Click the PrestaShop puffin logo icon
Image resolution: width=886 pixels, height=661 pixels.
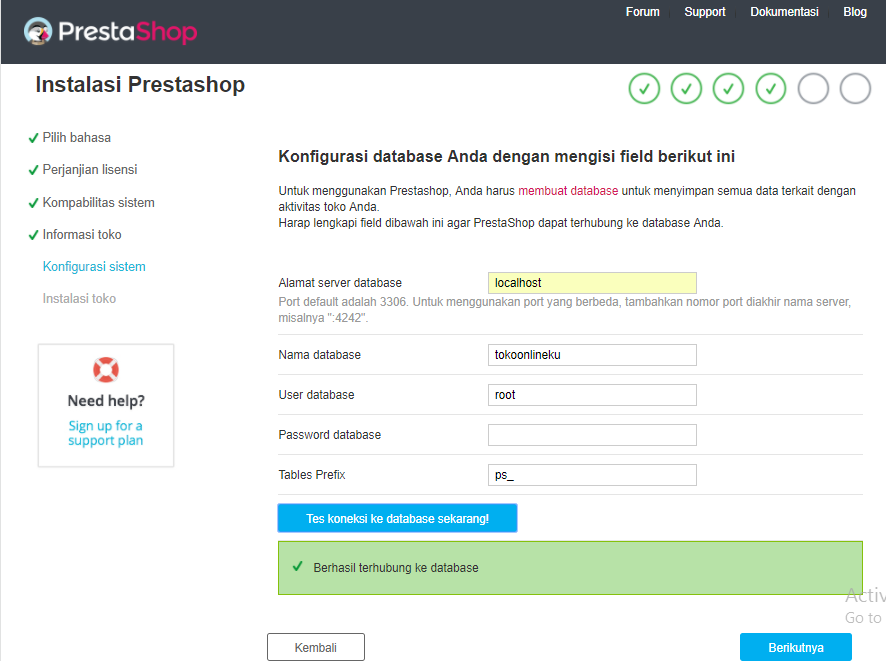point(38,31)
